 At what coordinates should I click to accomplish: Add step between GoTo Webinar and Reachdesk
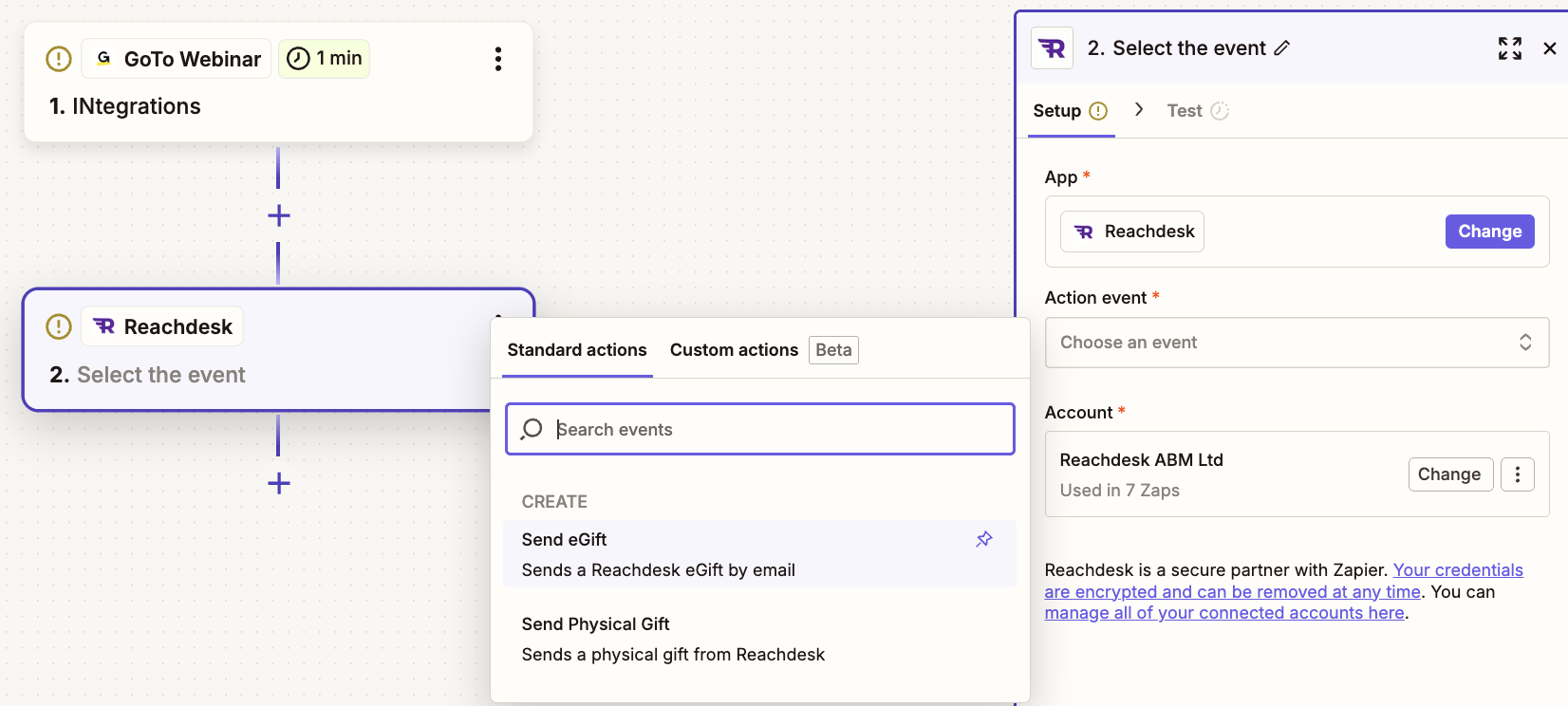[x=279, y=215]
